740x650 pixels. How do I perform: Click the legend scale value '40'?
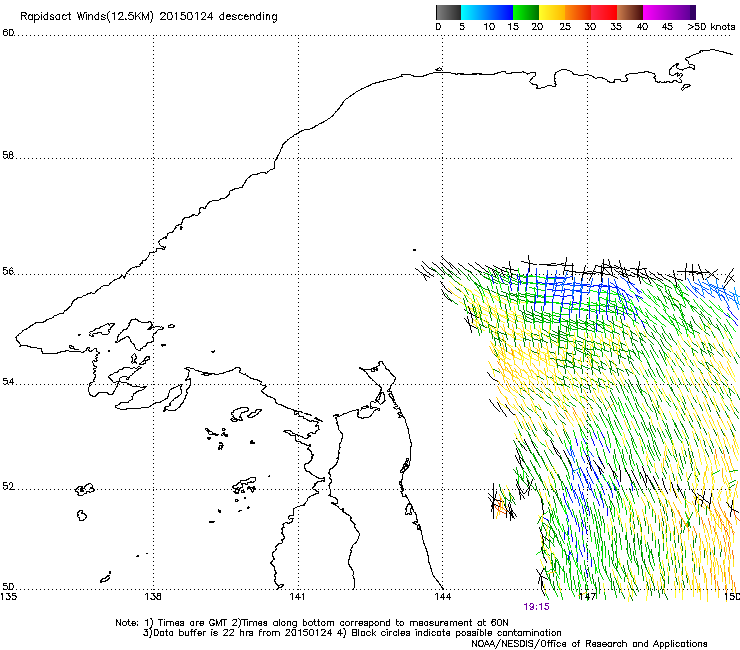click(x=642, y=27)
